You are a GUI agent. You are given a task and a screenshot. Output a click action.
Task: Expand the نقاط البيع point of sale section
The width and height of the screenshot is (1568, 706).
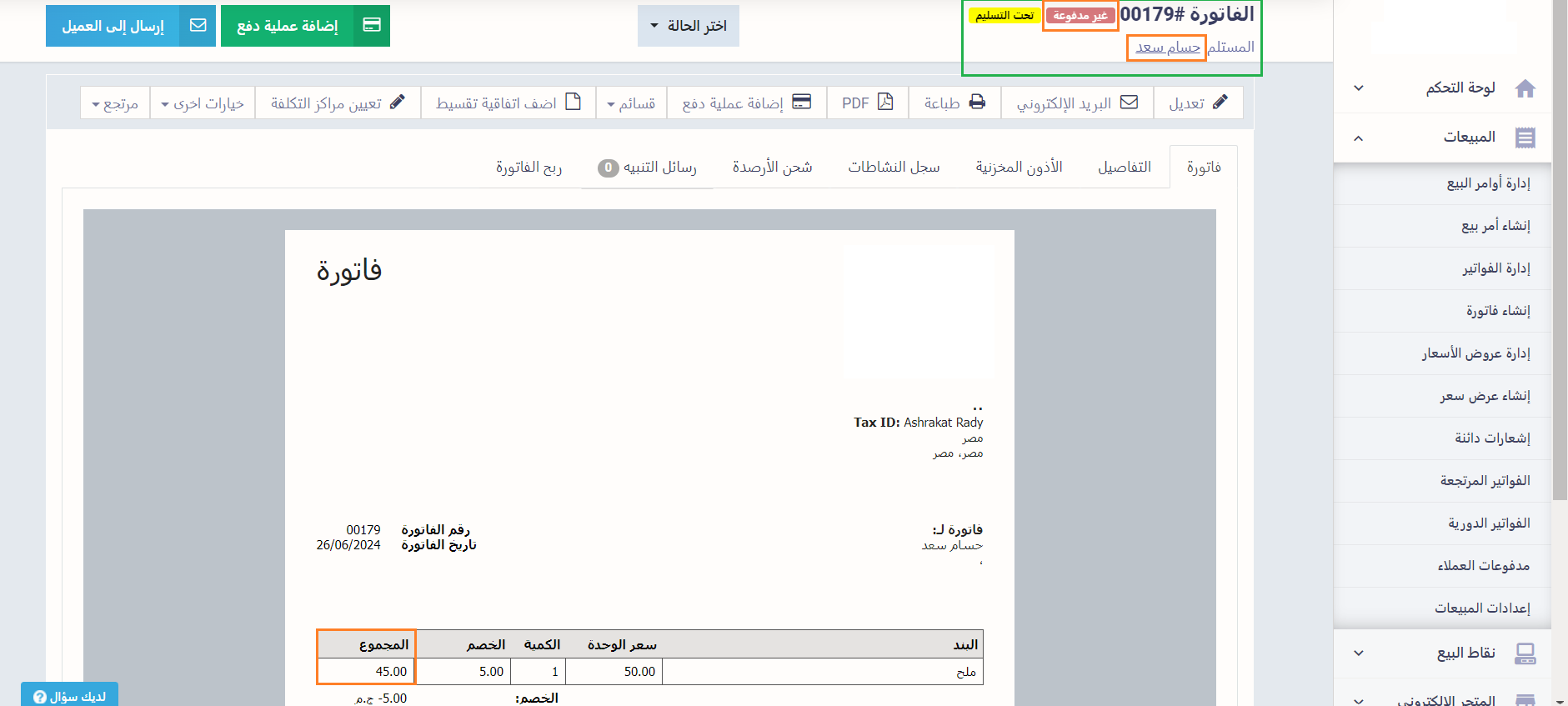click(1359, 653)
